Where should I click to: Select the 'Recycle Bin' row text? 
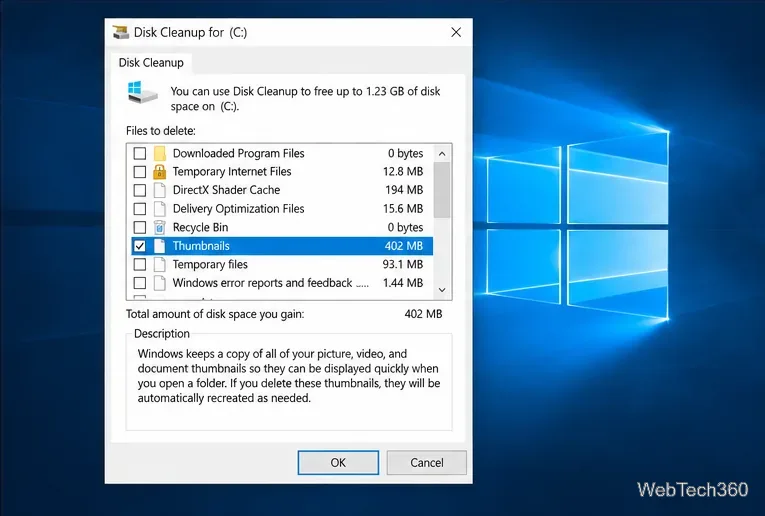tap(201, 227)
